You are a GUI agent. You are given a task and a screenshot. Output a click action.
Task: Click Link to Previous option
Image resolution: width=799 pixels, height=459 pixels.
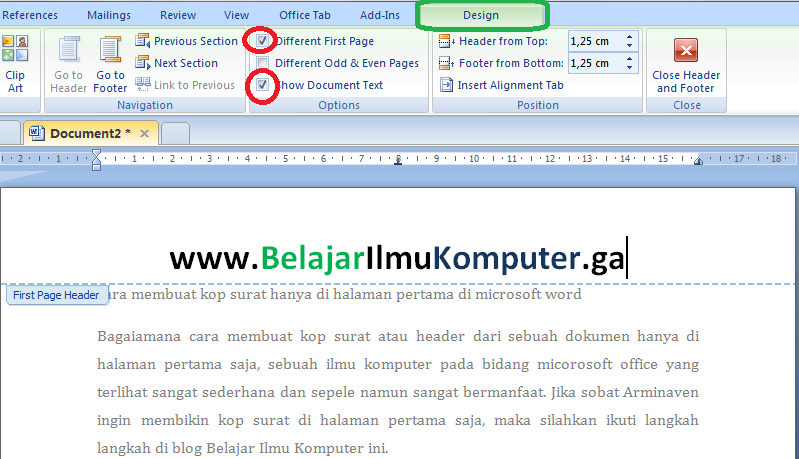click(185, 85)
